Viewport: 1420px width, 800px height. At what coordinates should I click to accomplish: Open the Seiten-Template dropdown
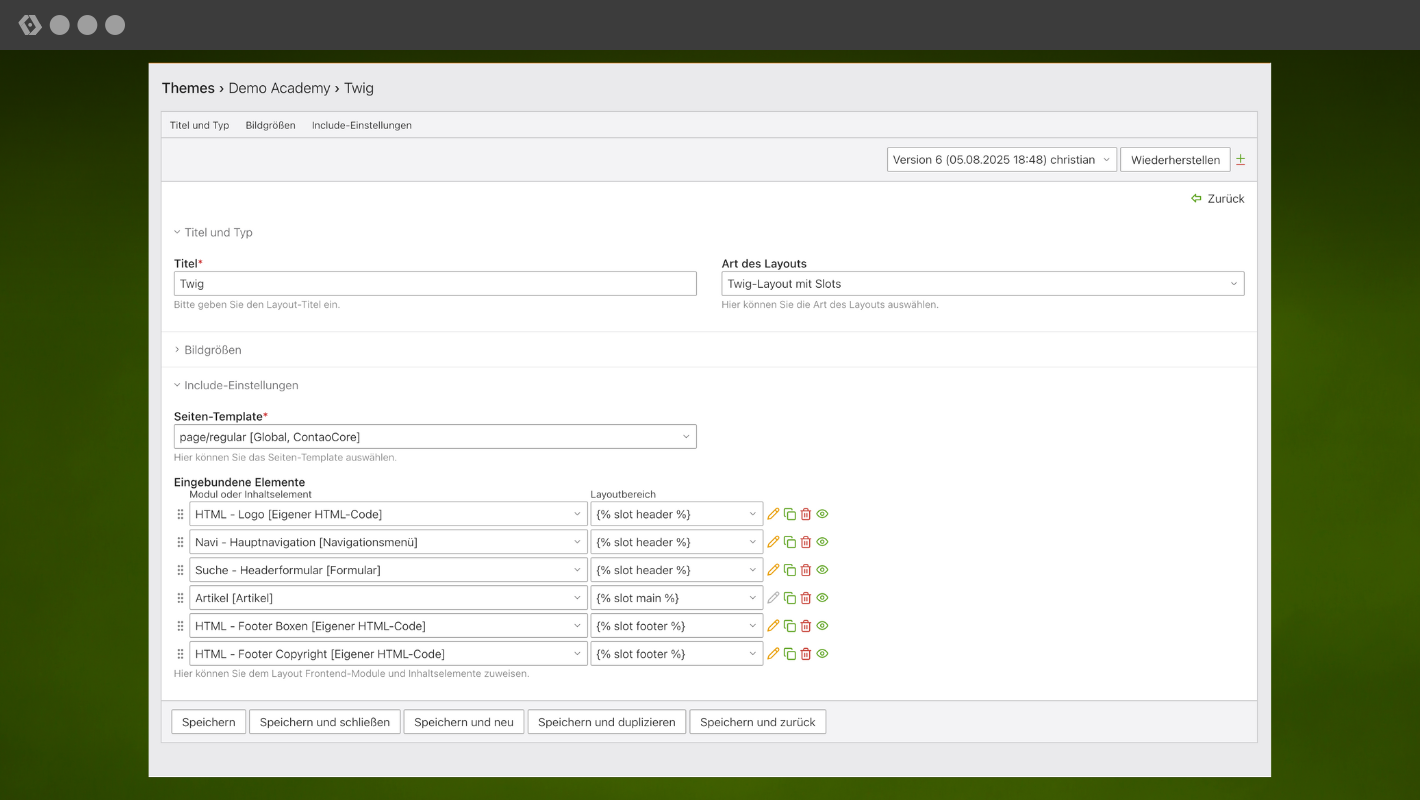click(x=434, y=437)
